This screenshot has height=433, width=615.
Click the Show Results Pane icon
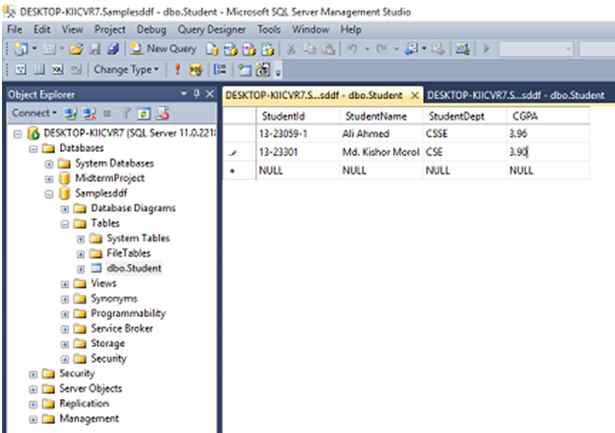click(x=76, y=70)
